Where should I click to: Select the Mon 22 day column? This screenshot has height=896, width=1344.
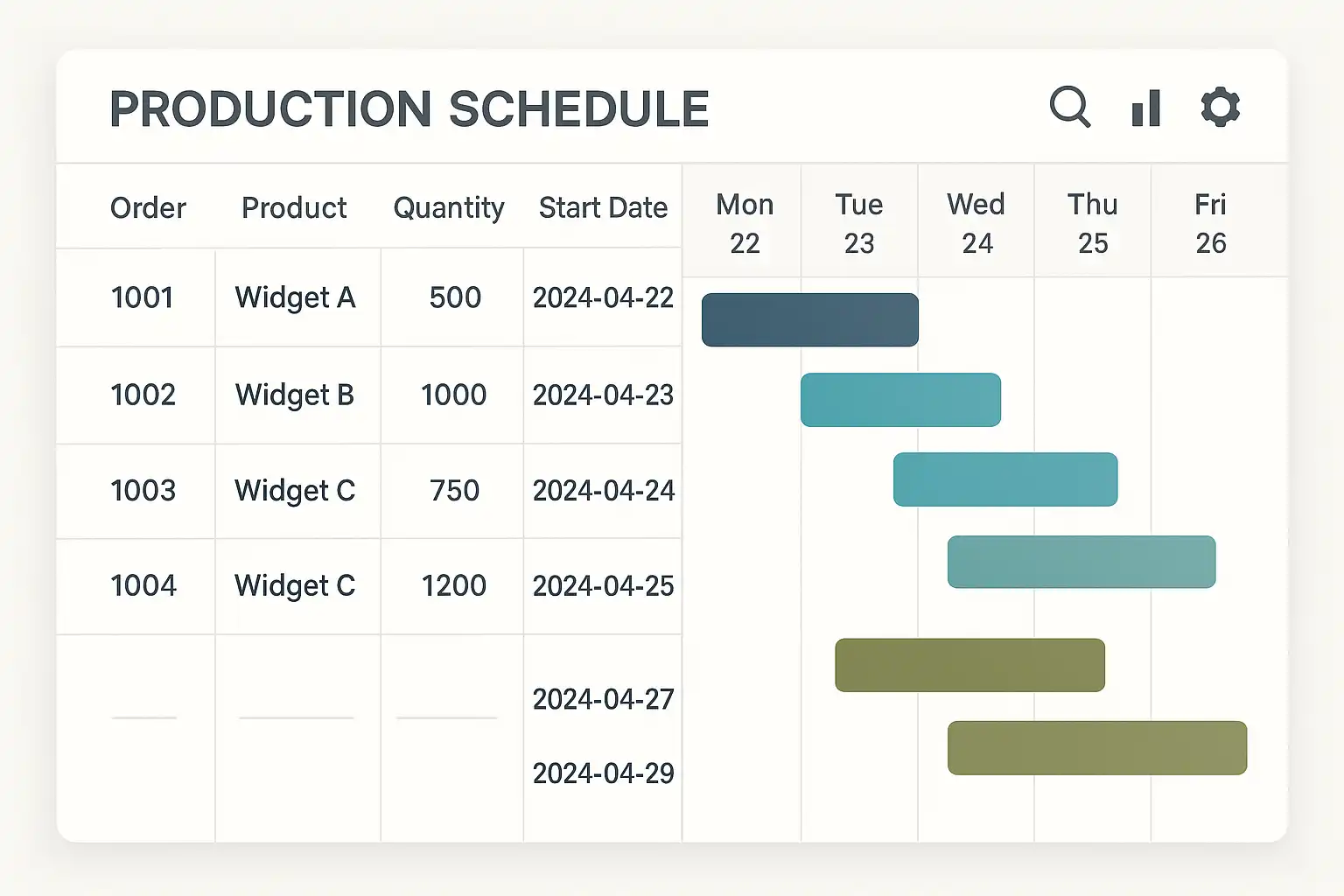coord(745,223)
